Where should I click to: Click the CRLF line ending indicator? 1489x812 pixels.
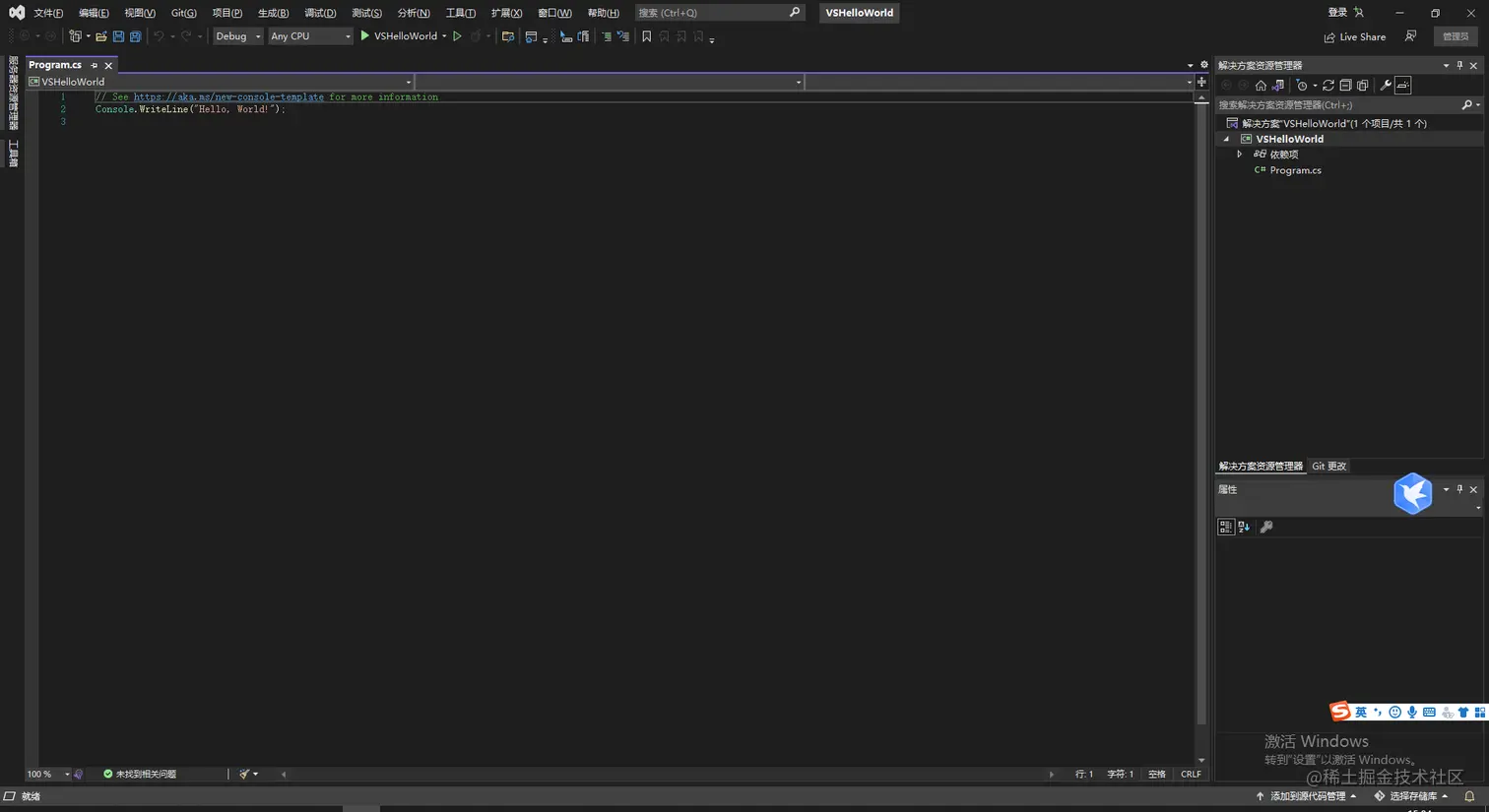click(1191, 774)
